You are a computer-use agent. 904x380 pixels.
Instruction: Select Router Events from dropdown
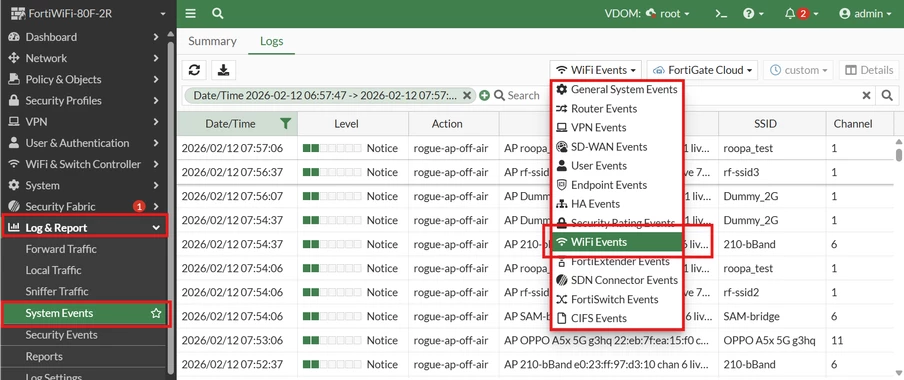click(617, 108)
